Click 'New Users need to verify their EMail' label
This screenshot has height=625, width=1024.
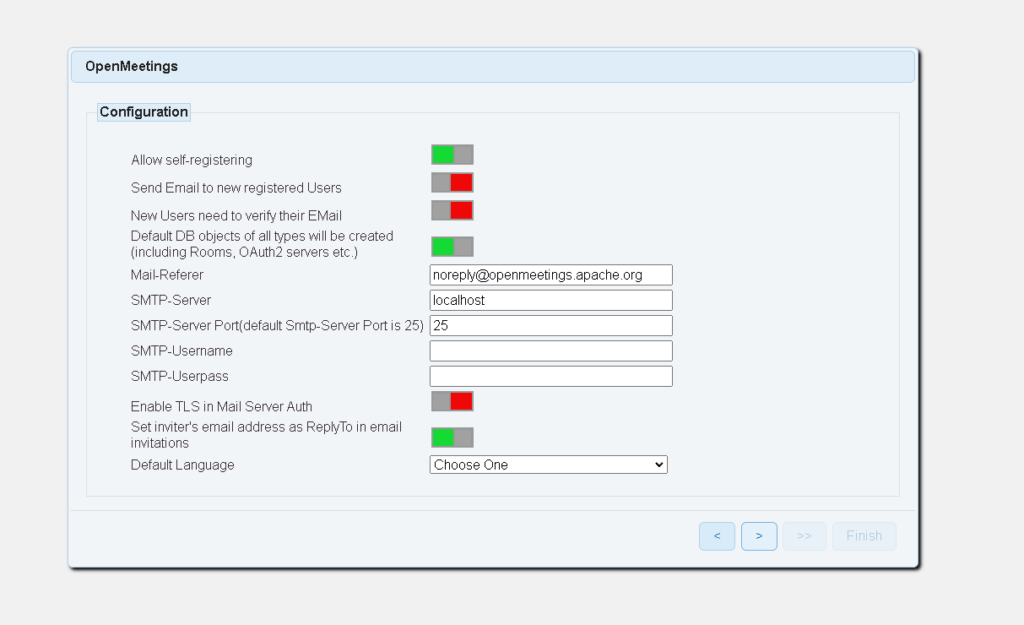236,216
